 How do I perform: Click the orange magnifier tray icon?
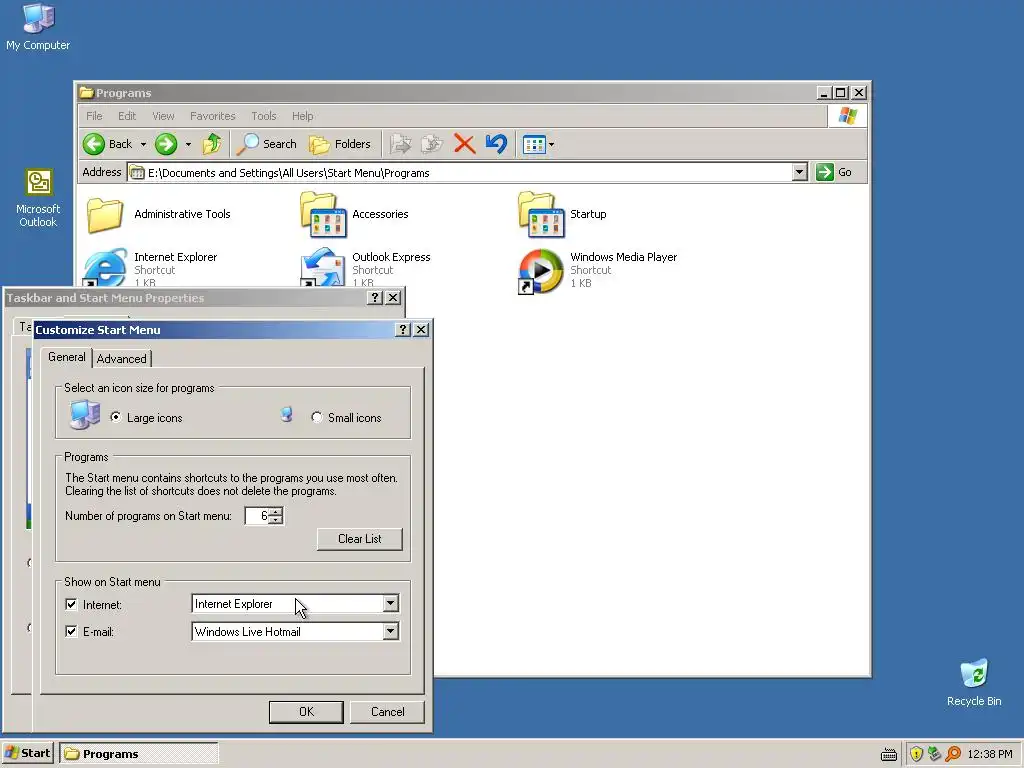[953, 754]
